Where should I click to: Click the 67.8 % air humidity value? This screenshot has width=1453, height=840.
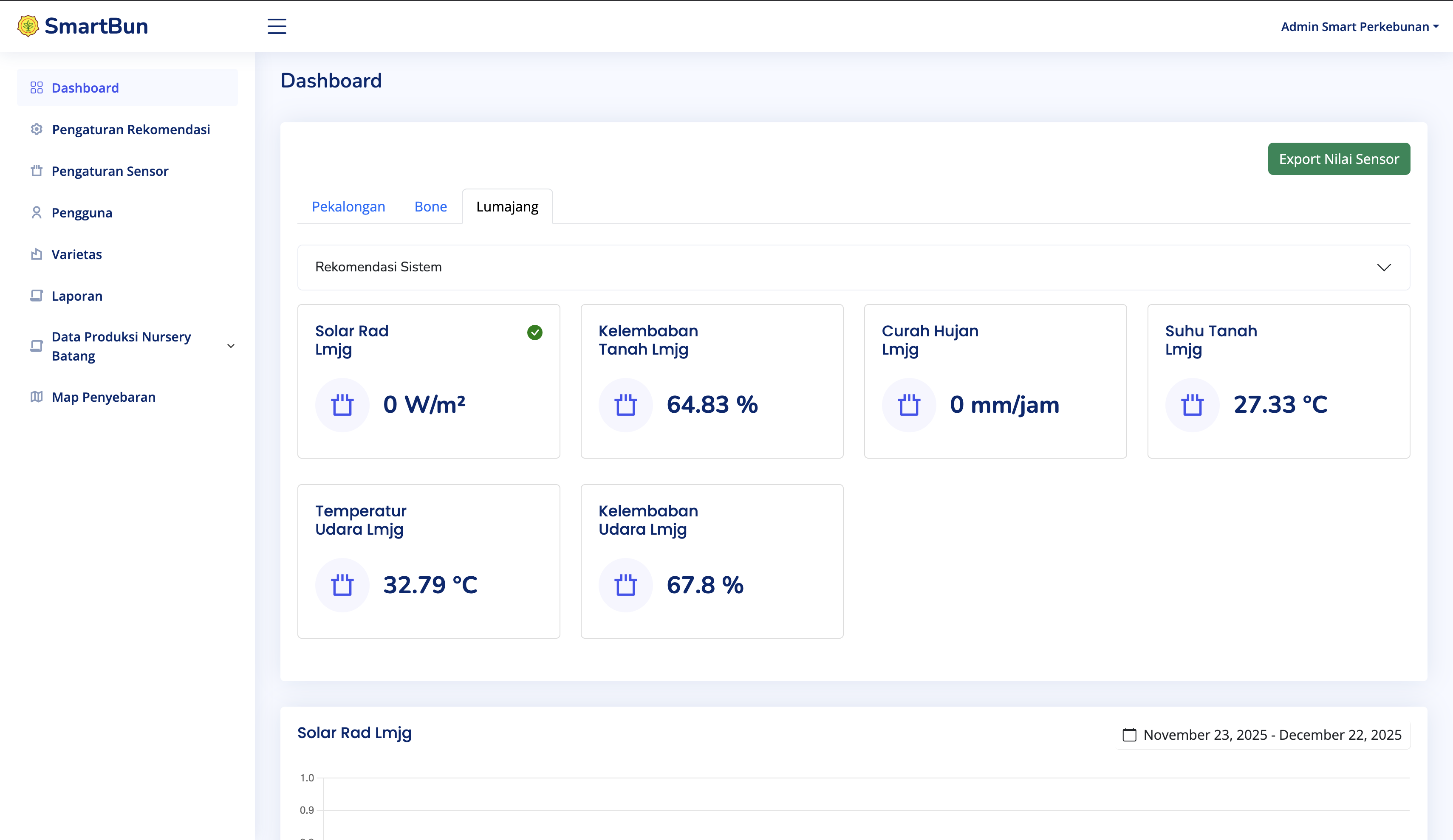tap(705, 585)
